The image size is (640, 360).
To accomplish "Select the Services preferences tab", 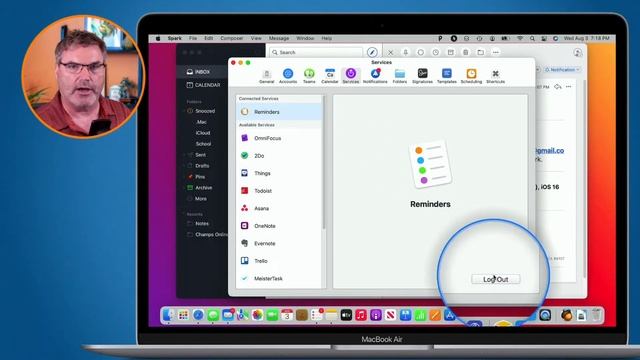I will (351, 76).
